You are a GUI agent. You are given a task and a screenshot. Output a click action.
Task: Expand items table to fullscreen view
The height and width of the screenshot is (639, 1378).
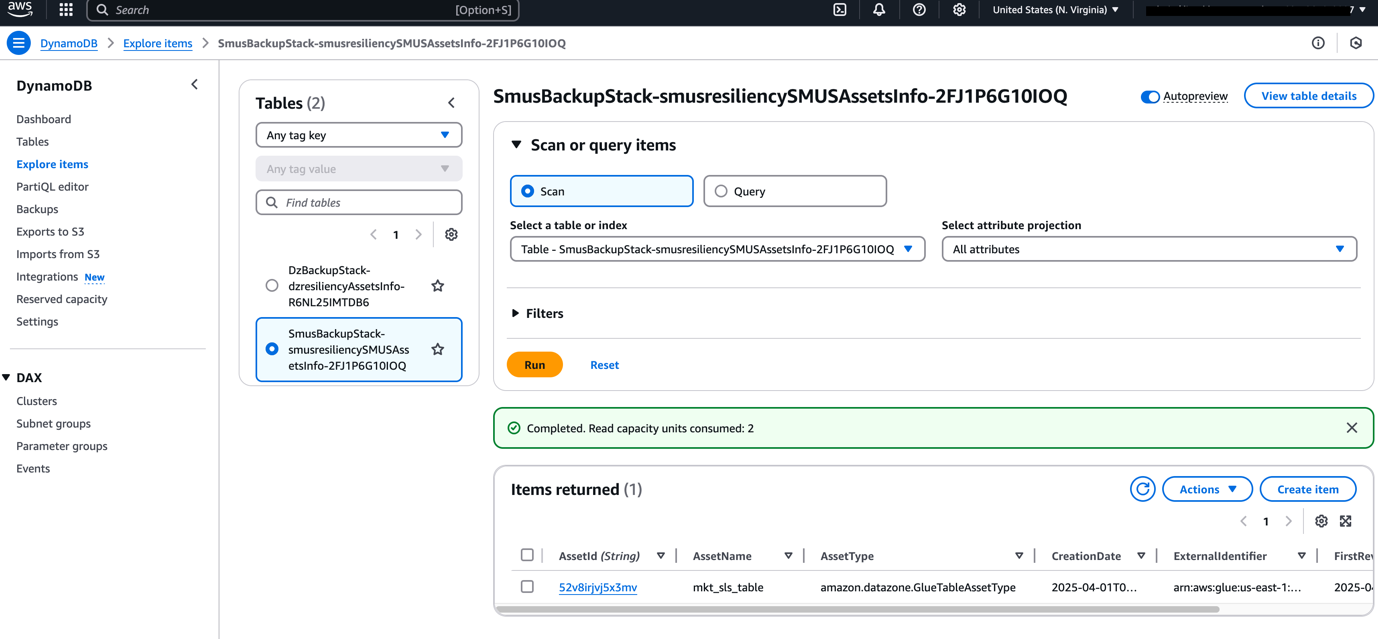1346,521
